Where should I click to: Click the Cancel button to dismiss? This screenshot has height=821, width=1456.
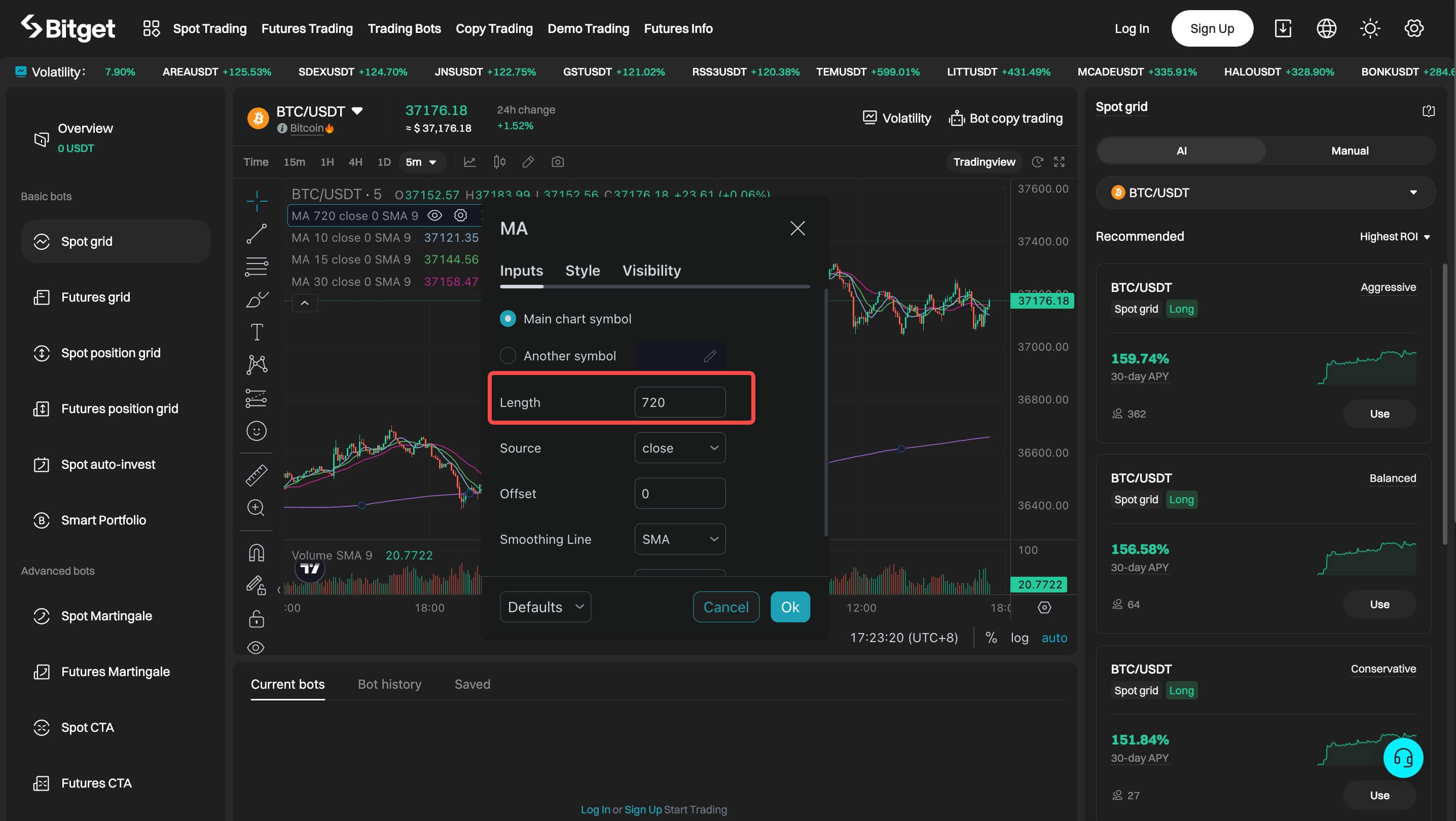726,607
